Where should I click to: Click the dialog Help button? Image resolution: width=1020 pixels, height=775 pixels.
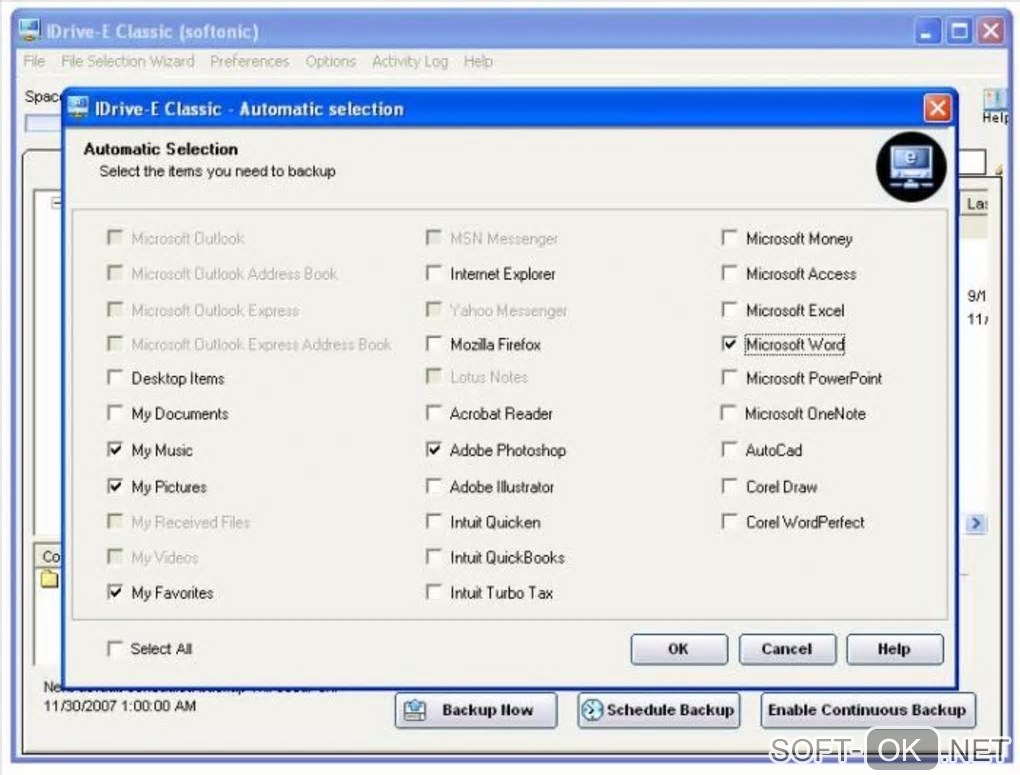point(894,649)
